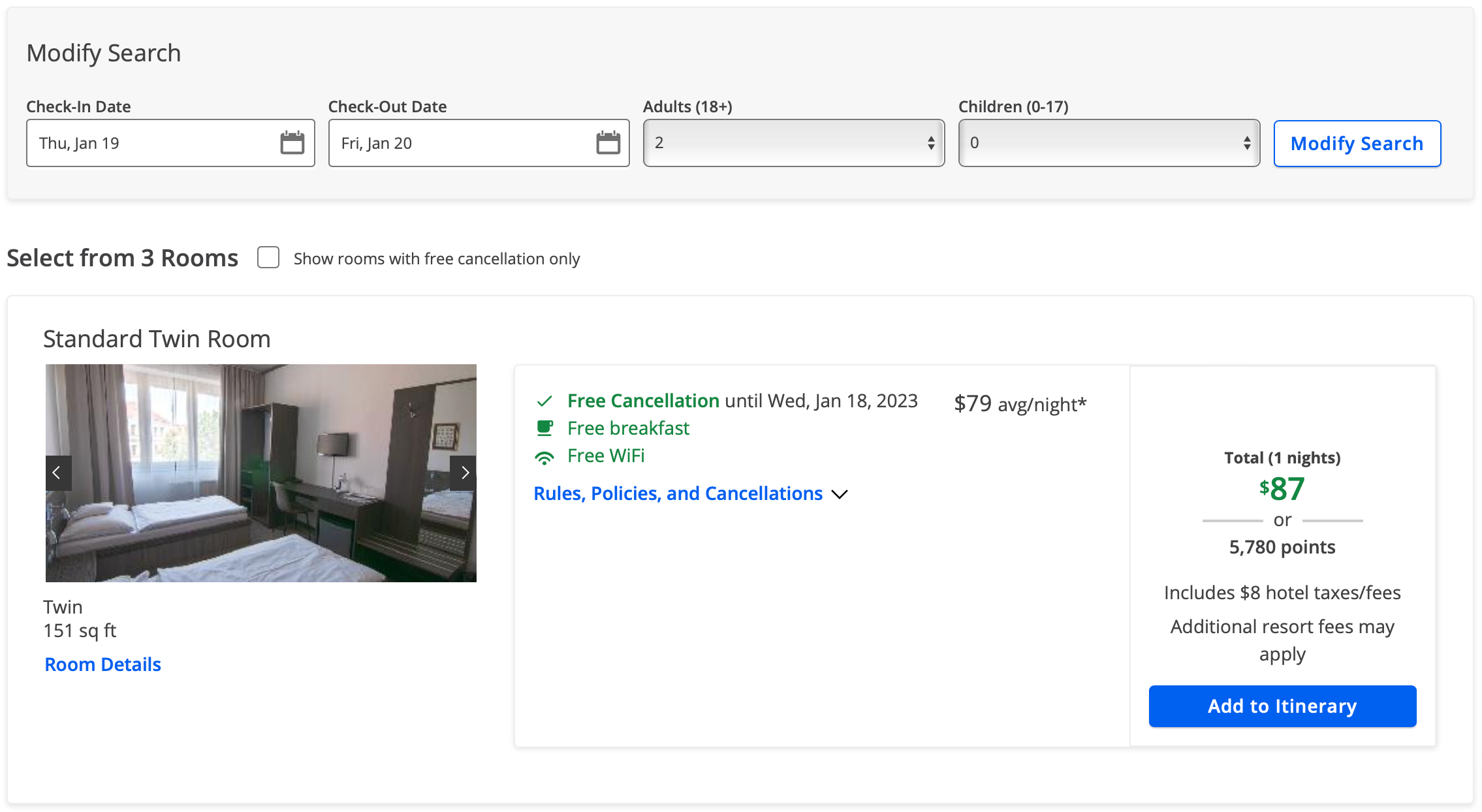Open the Room Details link
The width and height of the screenshot is (1482, 812).
102,664
